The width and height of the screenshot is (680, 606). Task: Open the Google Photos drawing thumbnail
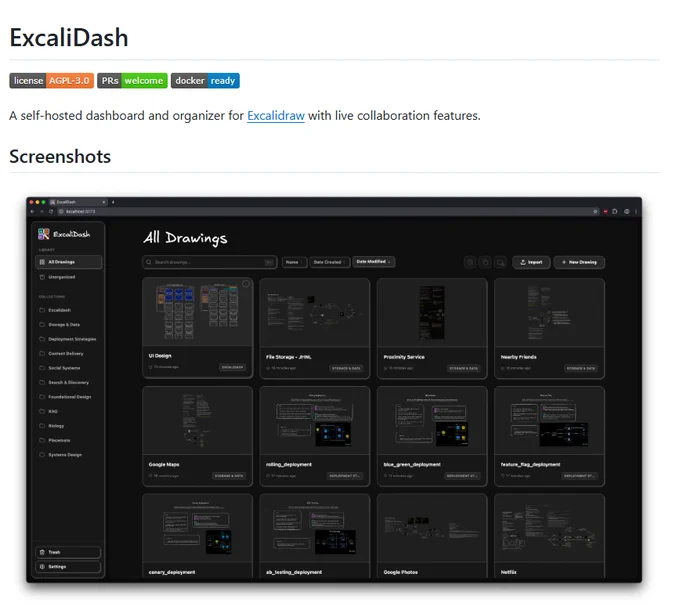coord(432,528)
